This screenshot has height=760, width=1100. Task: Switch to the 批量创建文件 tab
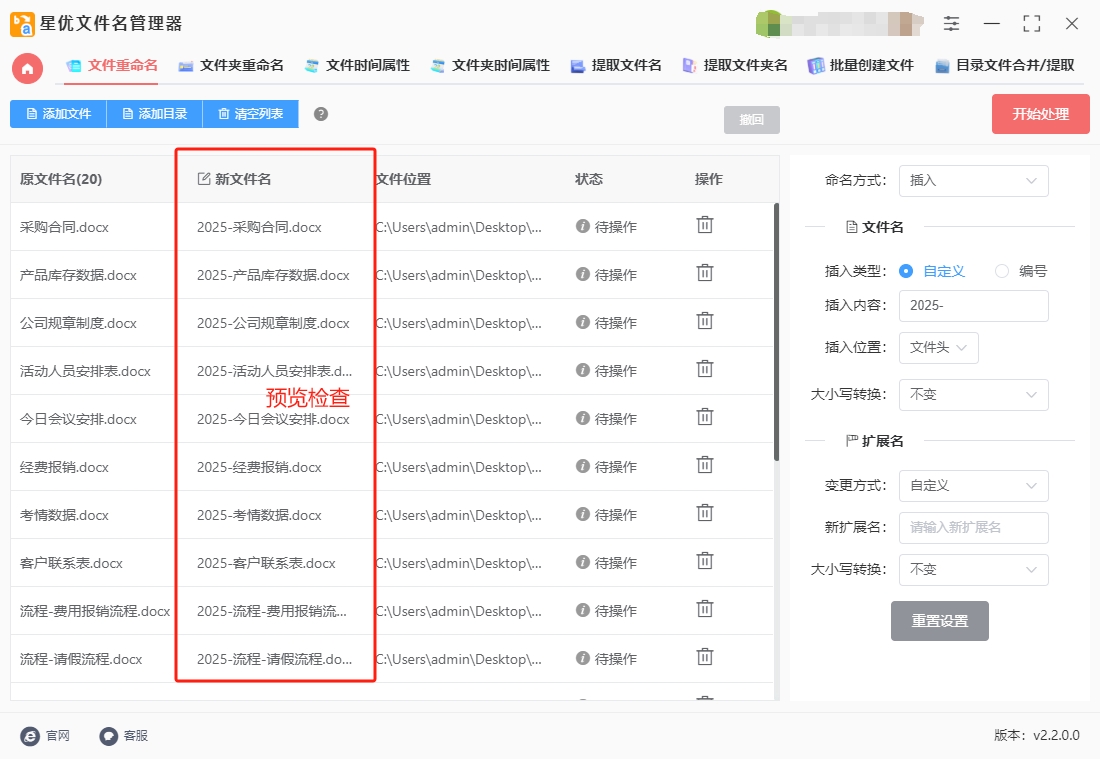[861, 66]
